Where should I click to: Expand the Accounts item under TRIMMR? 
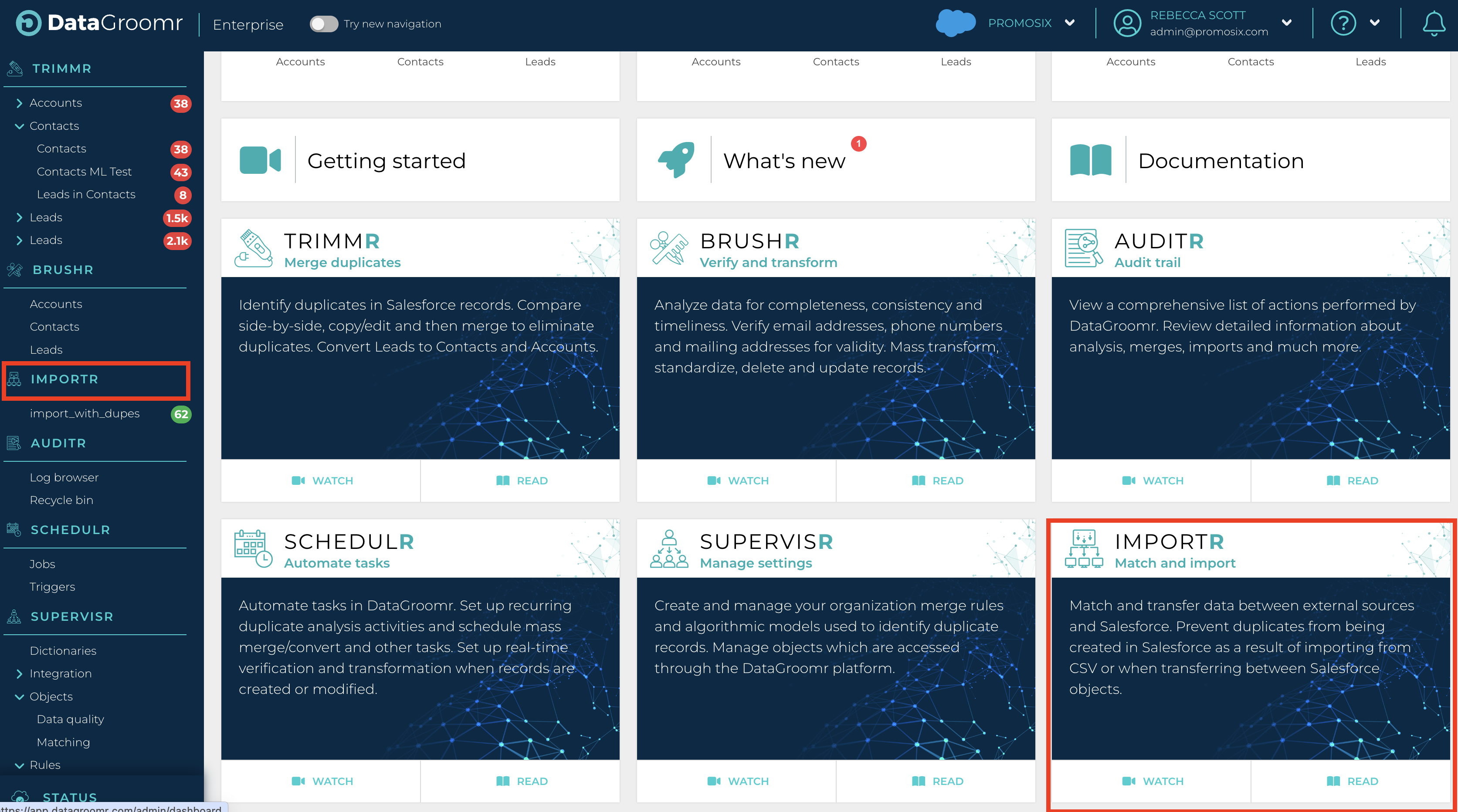pos(19,103)
